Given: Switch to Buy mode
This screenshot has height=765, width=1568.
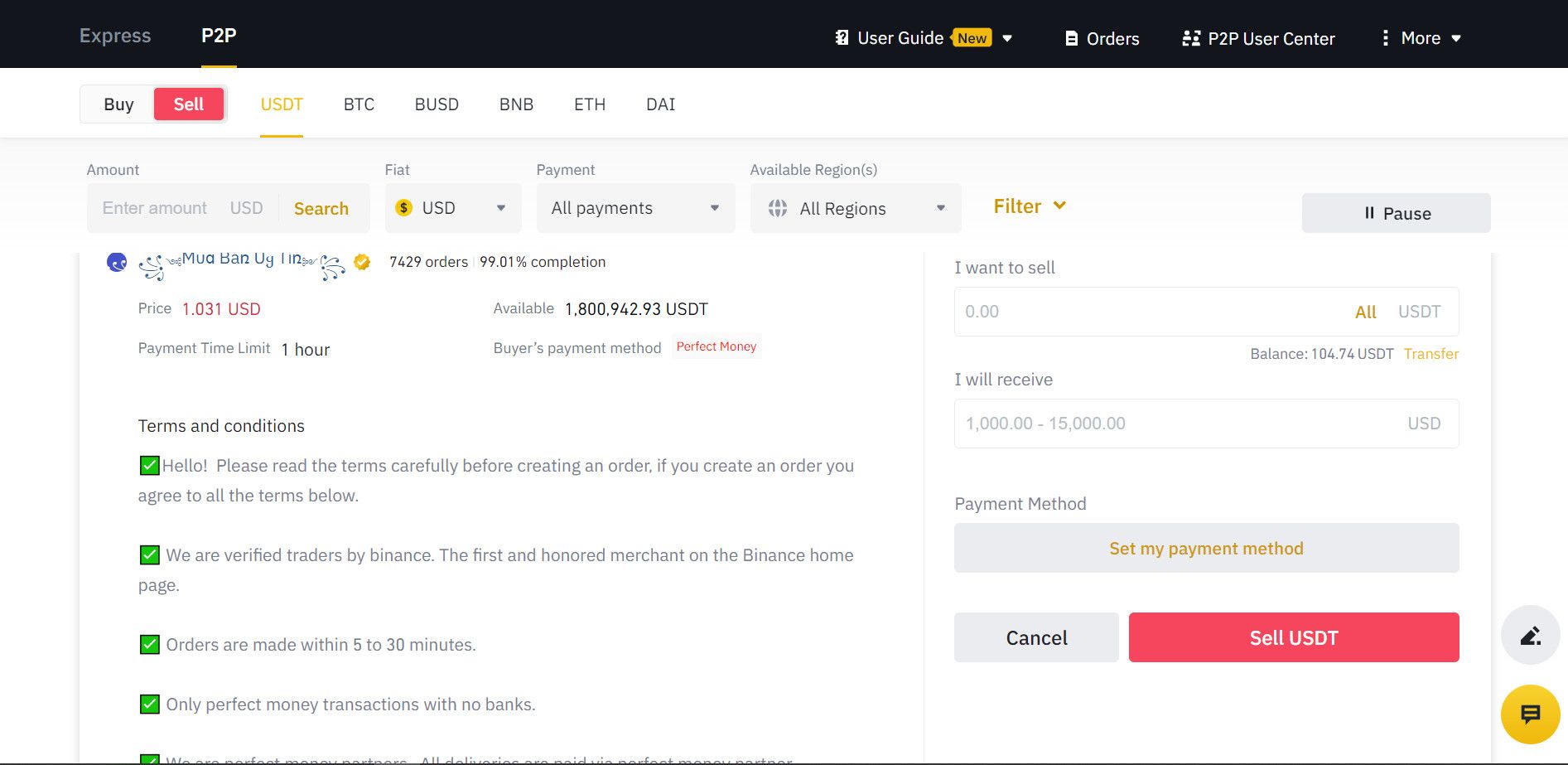Looking at the screenshot, I should (x=118, y=104).
